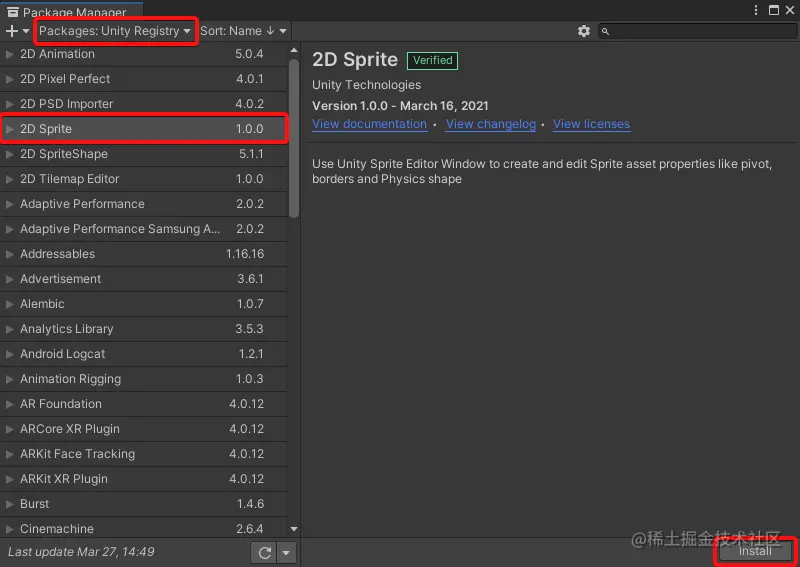
Task: Expand the Alembic package arrow
Action: tap(9, 304)
